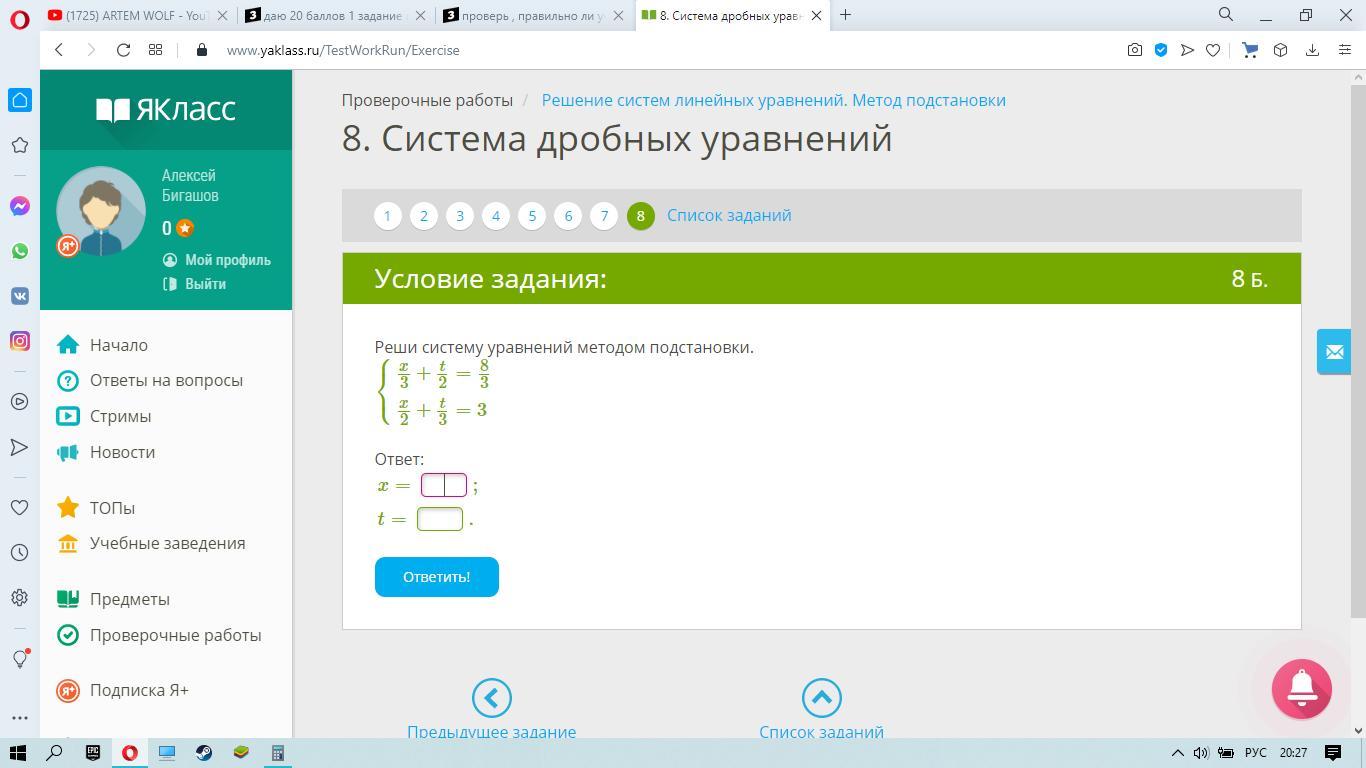Click Выйти to log out

(195, 284)
